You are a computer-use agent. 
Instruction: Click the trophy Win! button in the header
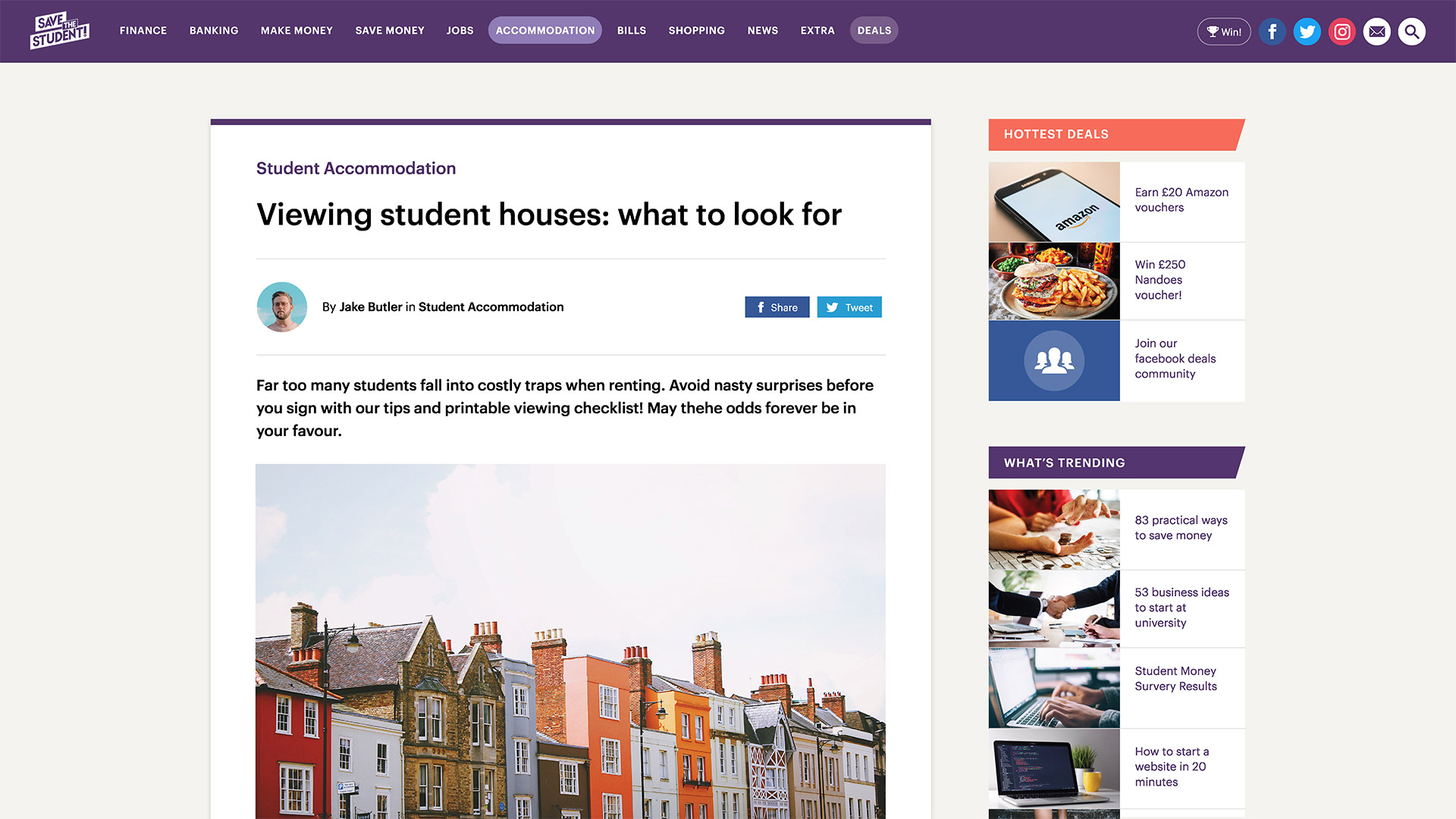tap(1223, 32)
